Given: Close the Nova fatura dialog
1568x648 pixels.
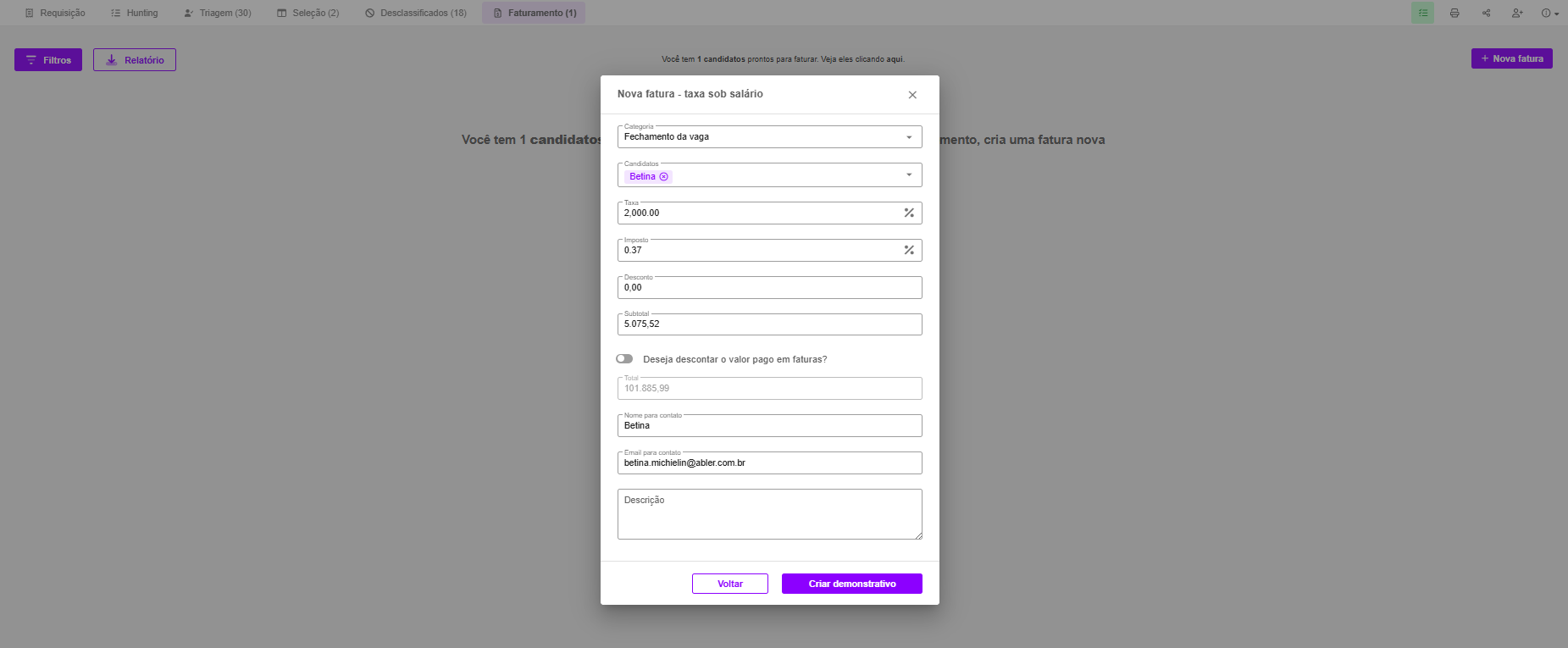Looking at the screenshot, I should (x=912, y=95).
